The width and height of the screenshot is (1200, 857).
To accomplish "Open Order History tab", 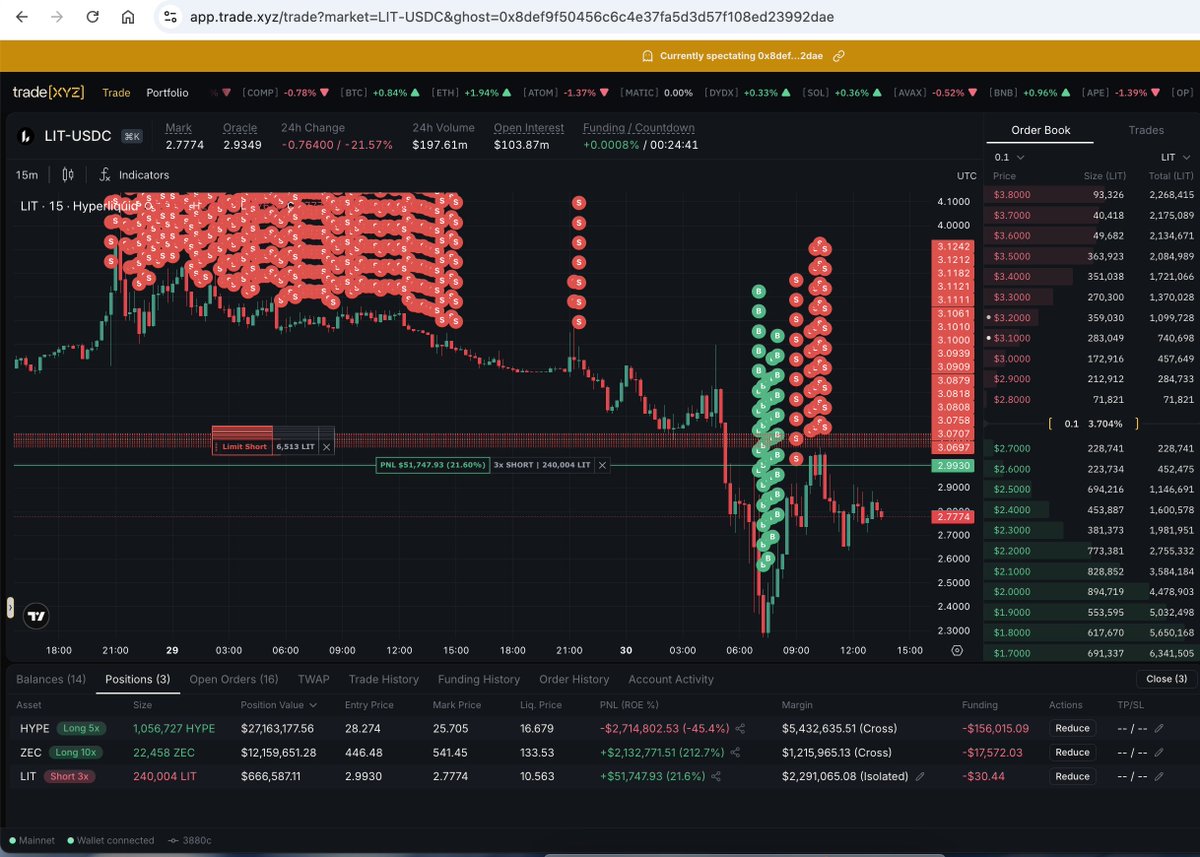I will [x=574, y=679].
